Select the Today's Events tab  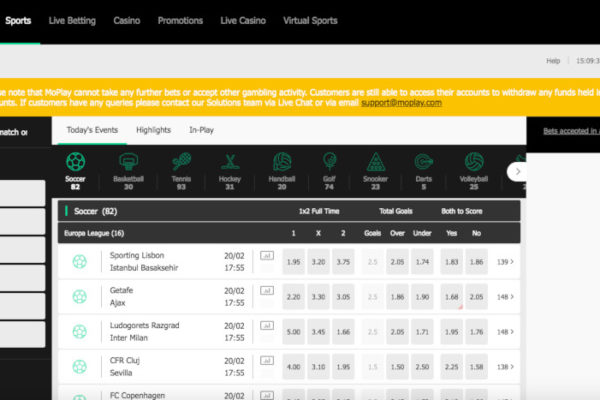point(92,130)
